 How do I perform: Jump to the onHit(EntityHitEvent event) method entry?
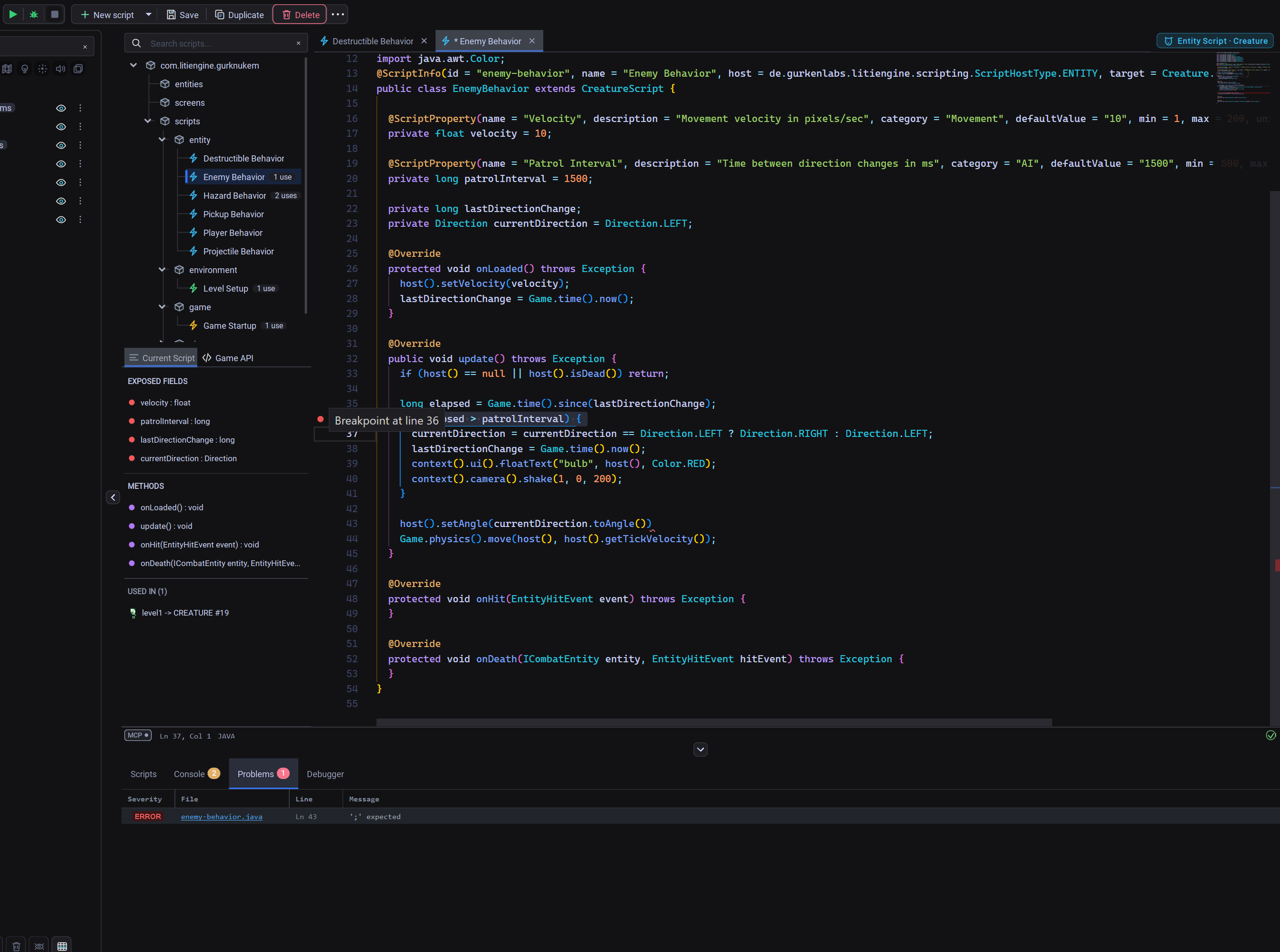[x=199, y=545]
